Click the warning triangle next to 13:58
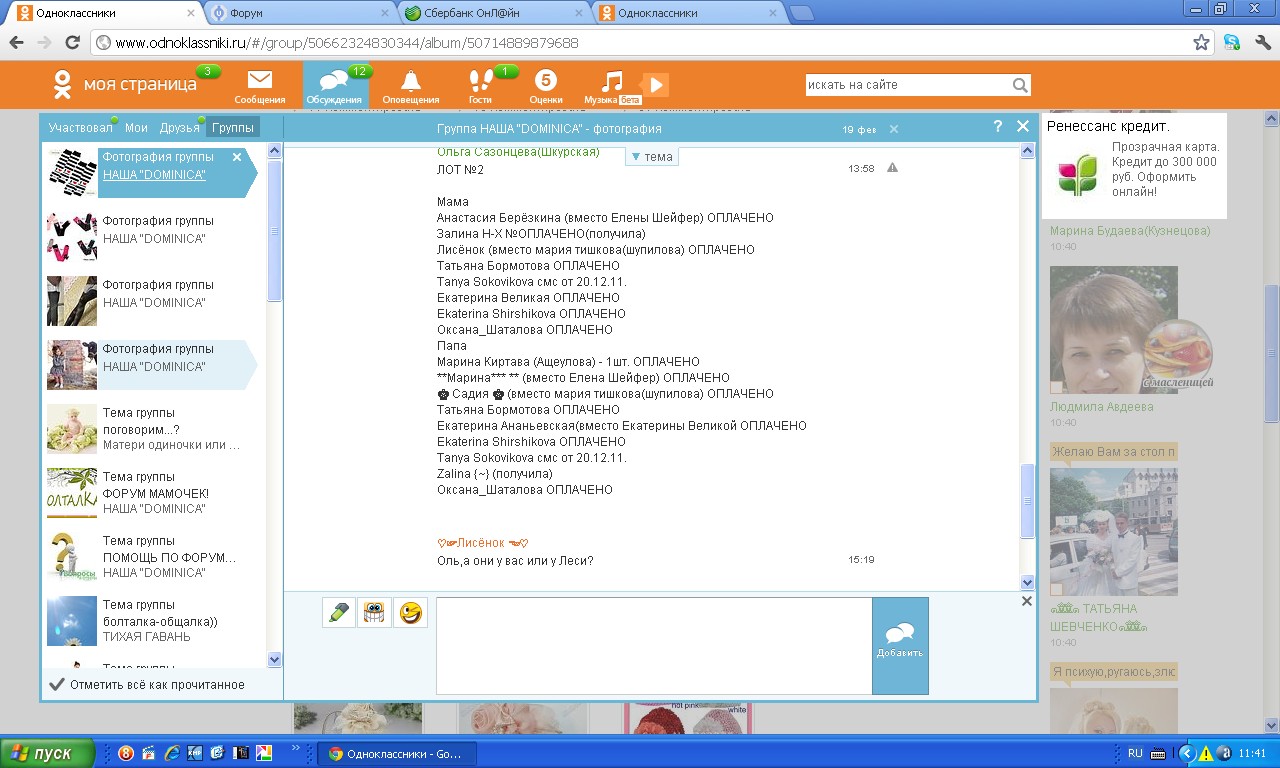This screenshot has height=768, width=1280. pos(892,168)
